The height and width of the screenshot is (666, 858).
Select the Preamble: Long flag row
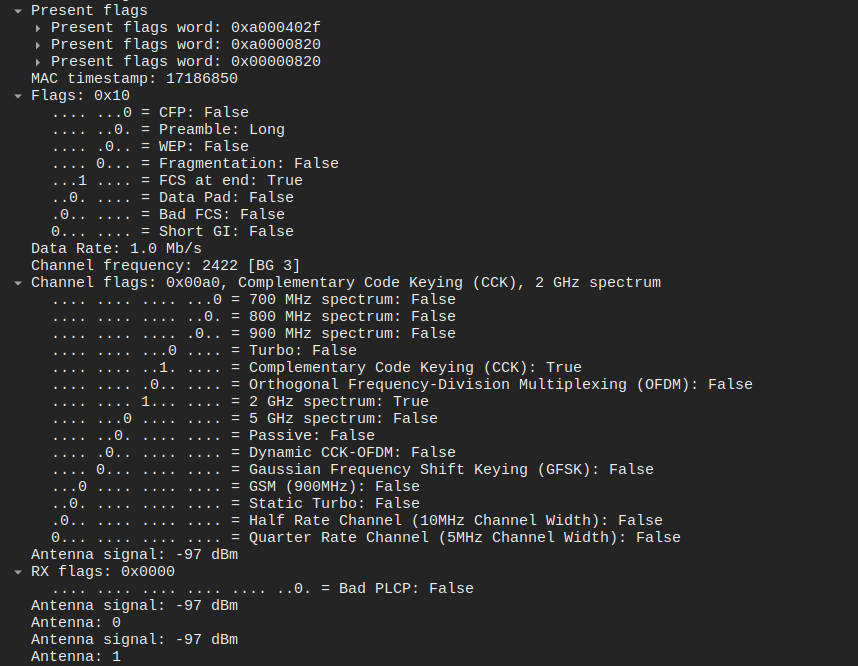168,130
